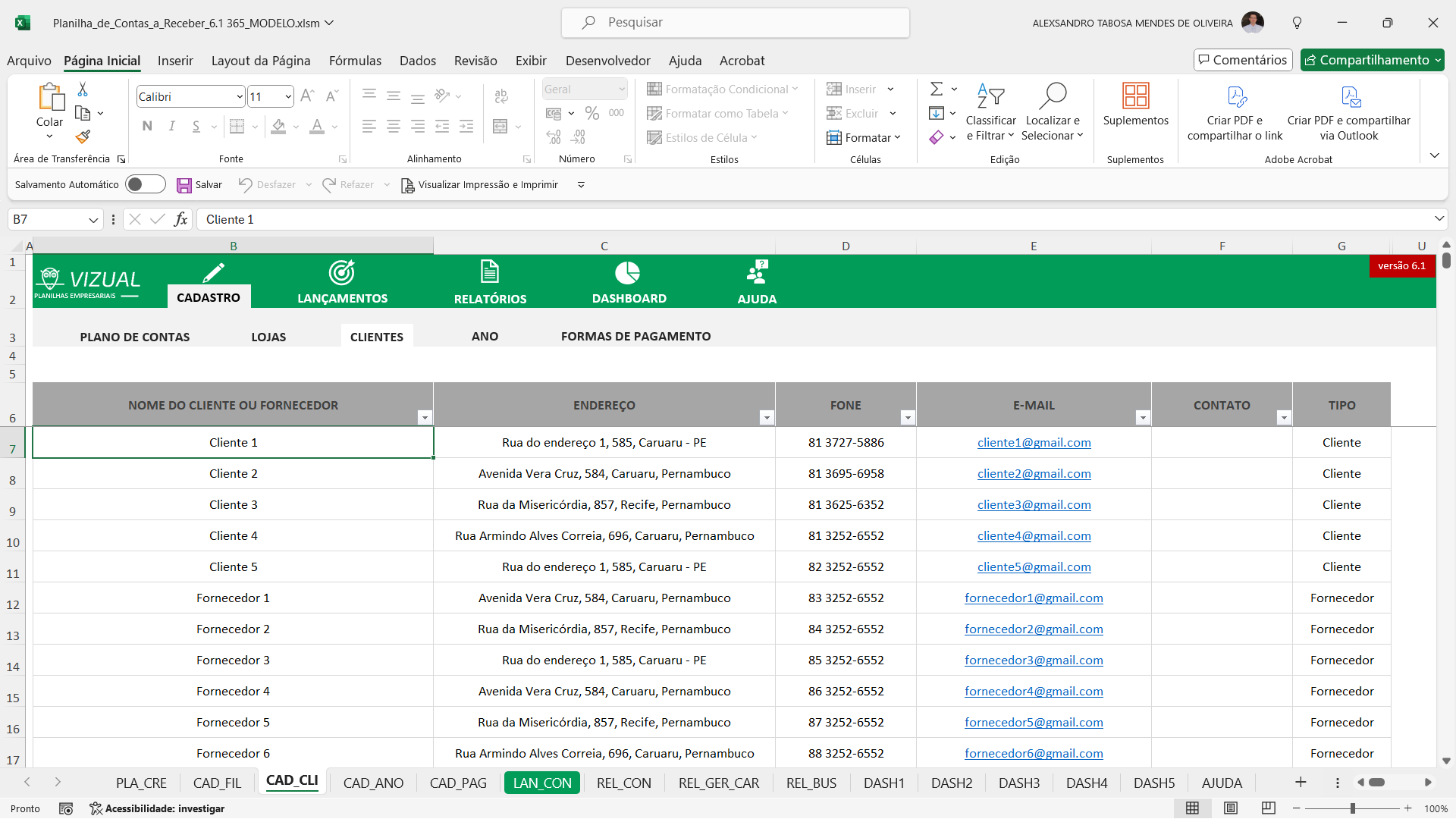Image resolution: width=1456 pixels, height=819 pixels.
Task: Click the Classificar e Filtrar icon
Action: tap(990, 111)
